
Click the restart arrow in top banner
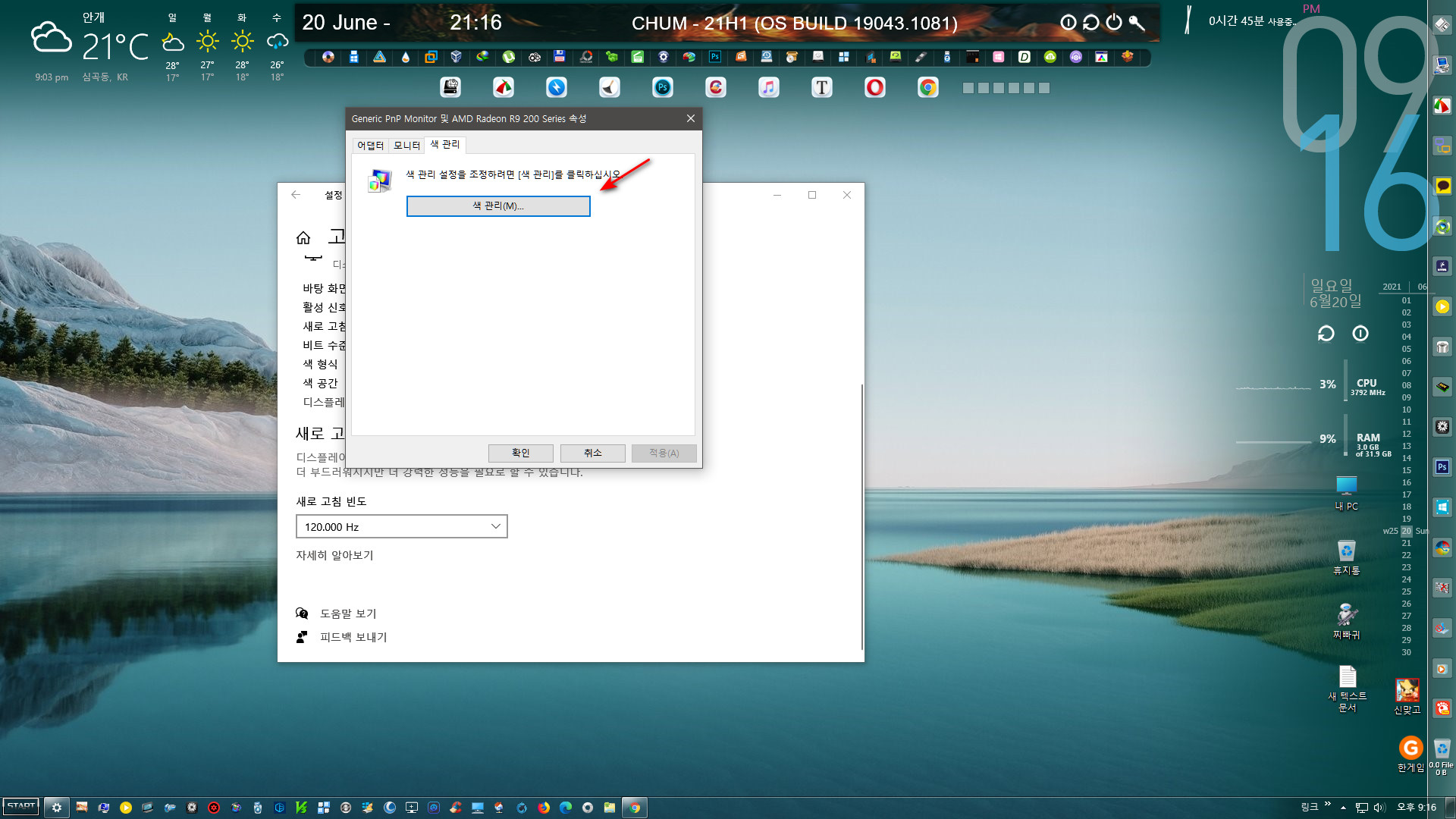pyautogui.click(x=1090, y=23)
